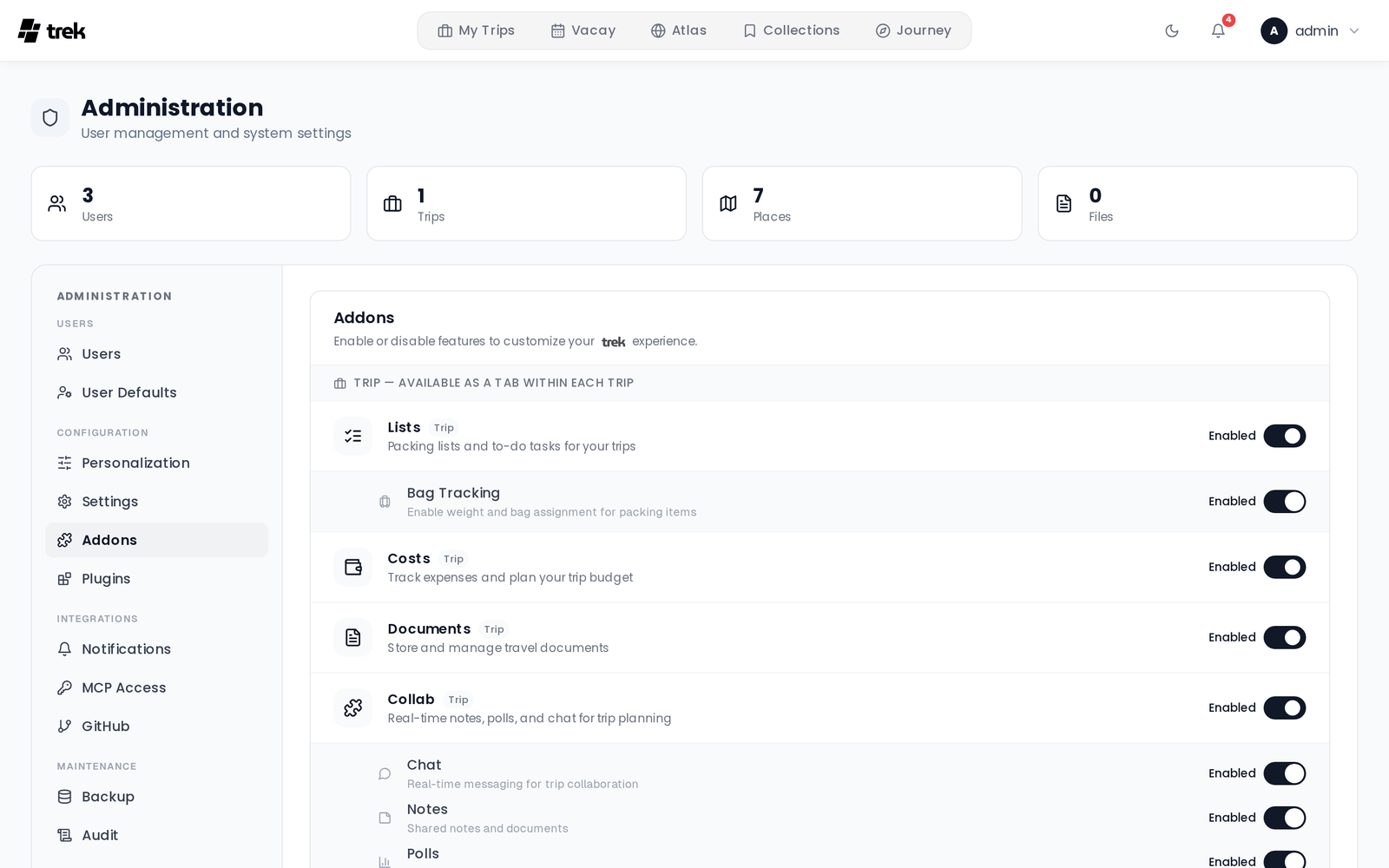Click the 7 Places stat count
1389x868 pixels.
point(759,195)
